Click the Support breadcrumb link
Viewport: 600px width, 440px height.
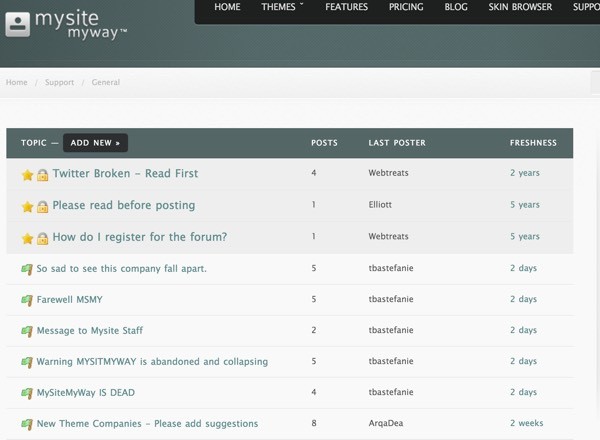[59, 82]
